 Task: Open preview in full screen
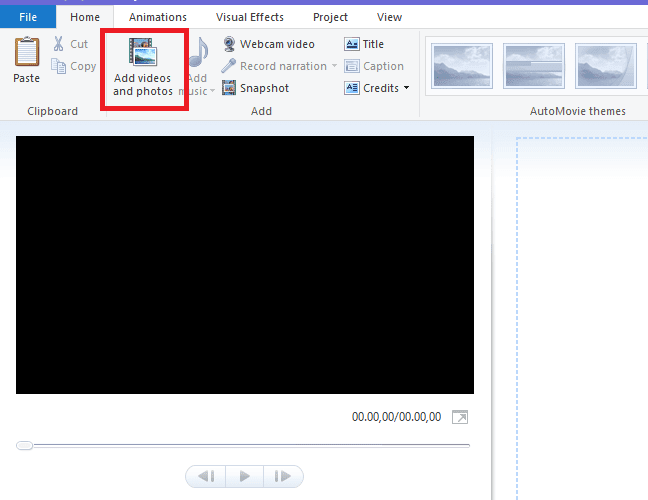[460, 417]
